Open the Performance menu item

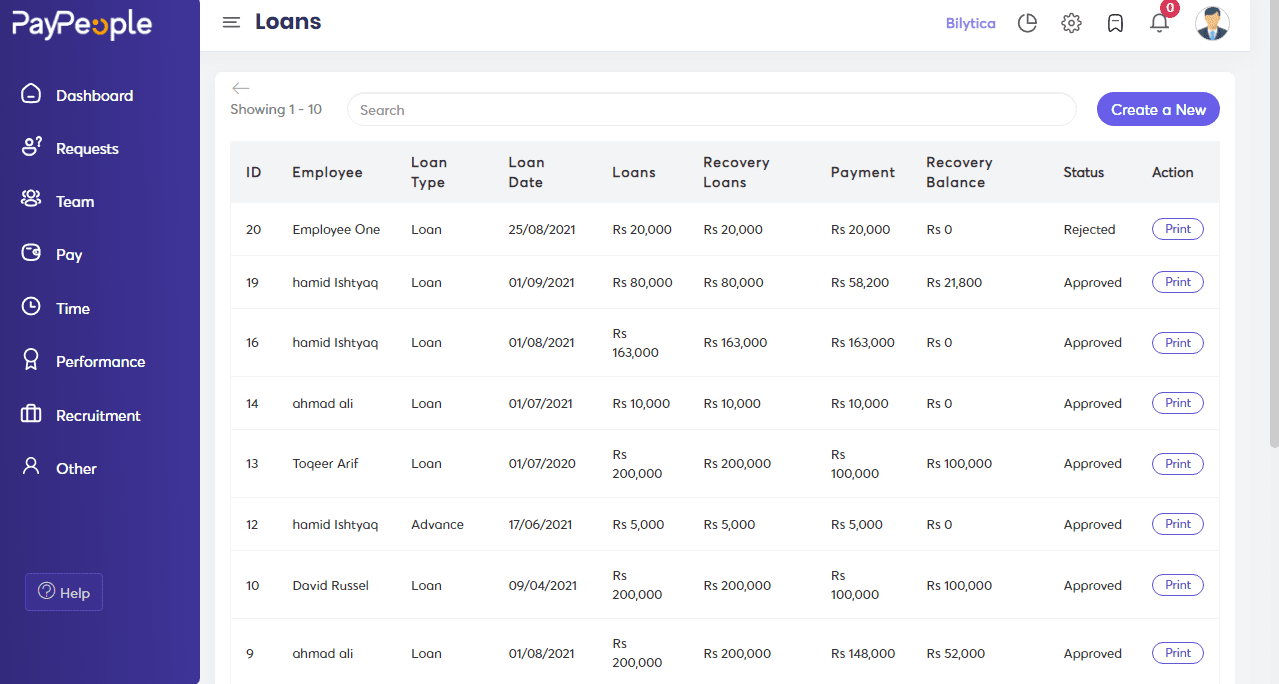[x=100, y=361]
